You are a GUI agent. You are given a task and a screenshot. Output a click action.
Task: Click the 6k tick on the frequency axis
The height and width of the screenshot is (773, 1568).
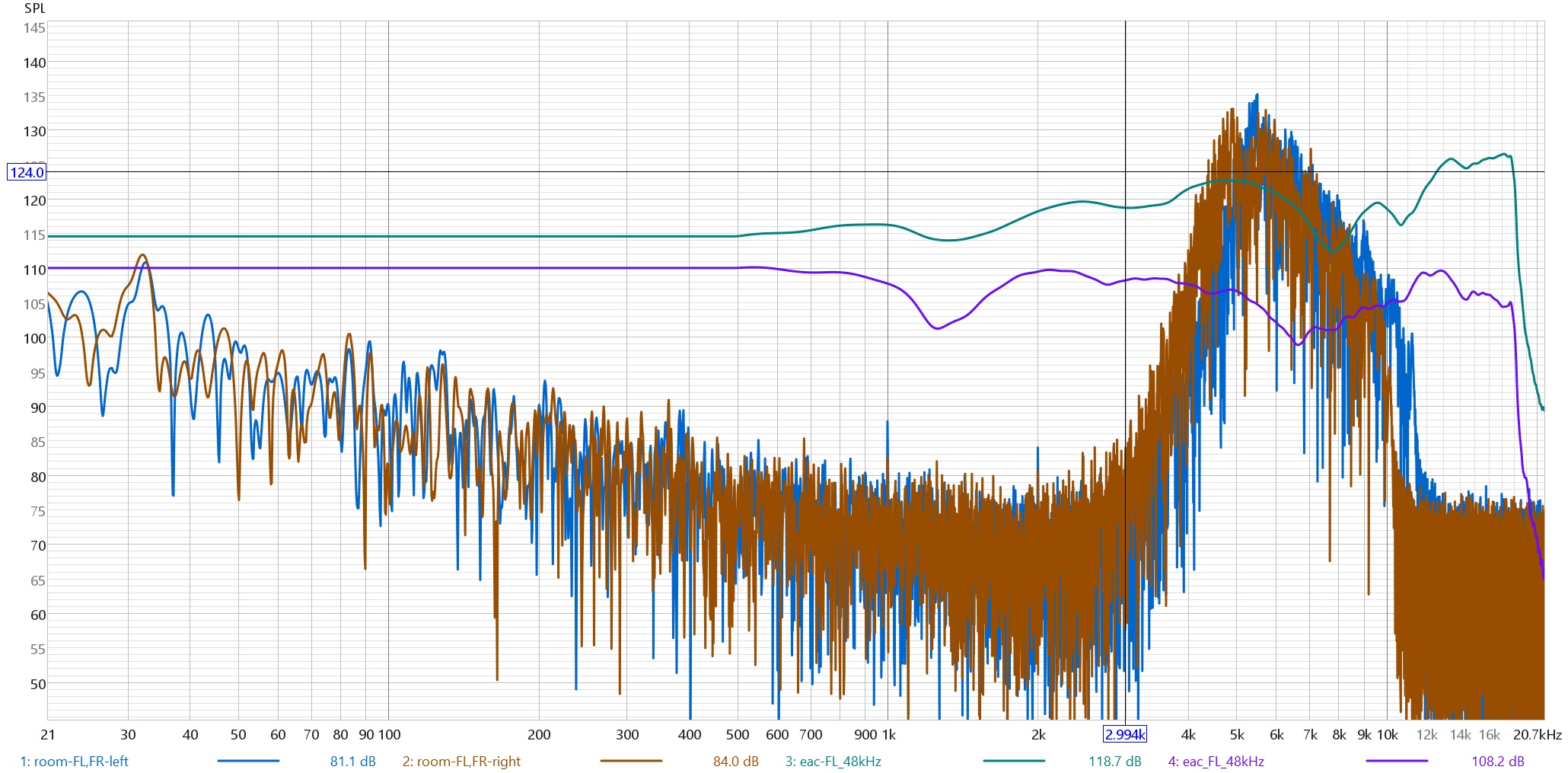1276,734
